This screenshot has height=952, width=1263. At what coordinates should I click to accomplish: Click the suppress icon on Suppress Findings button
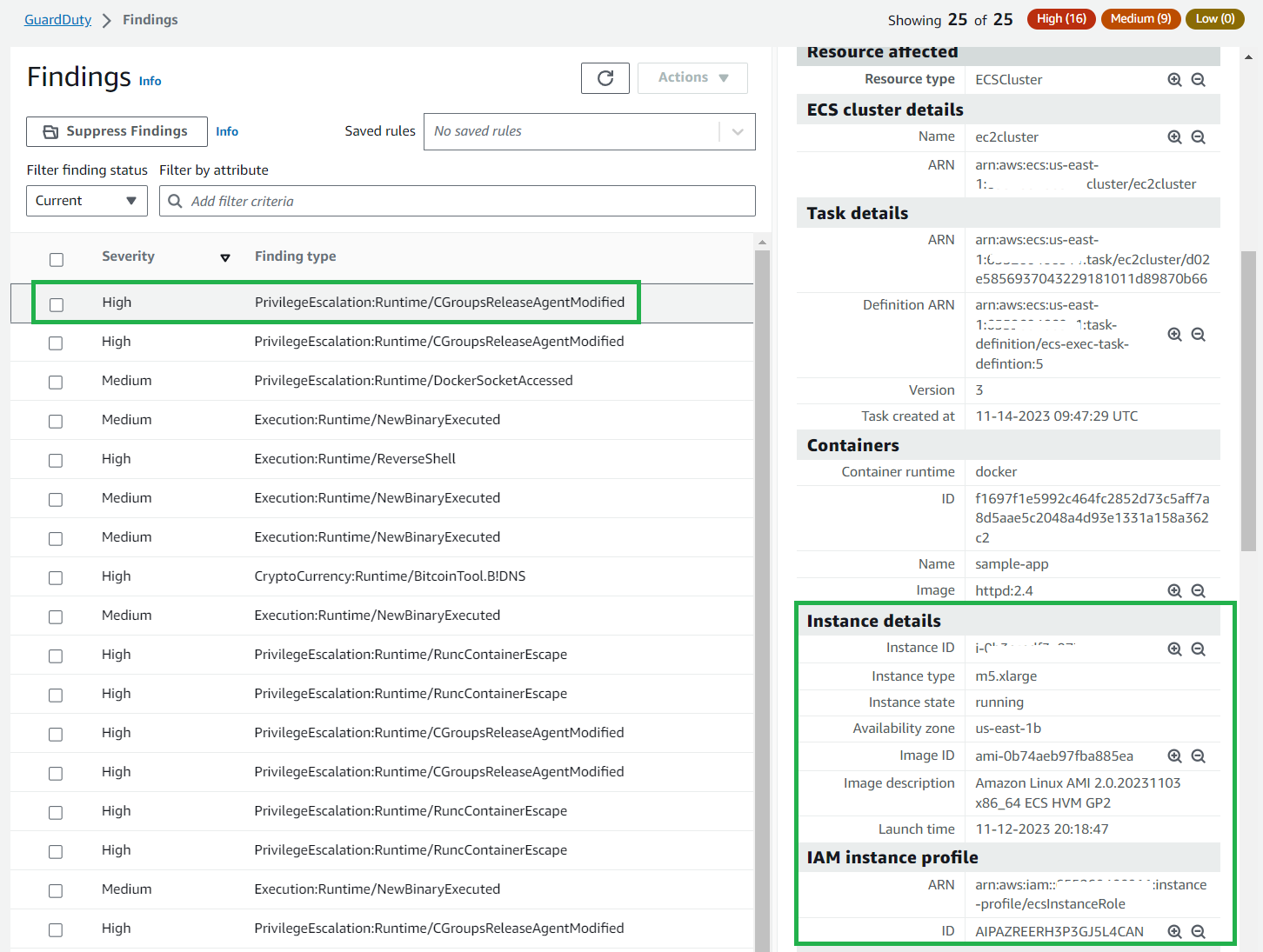[50, 131]
